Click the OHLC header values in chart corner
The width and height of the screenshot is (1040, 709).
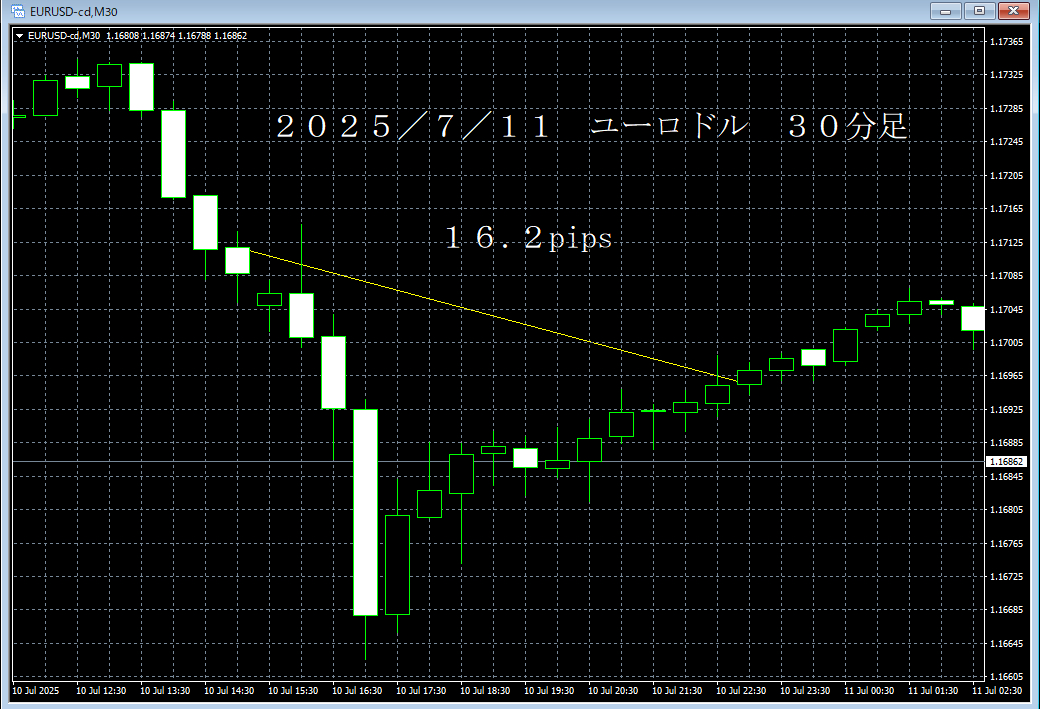tap(176, 36)
